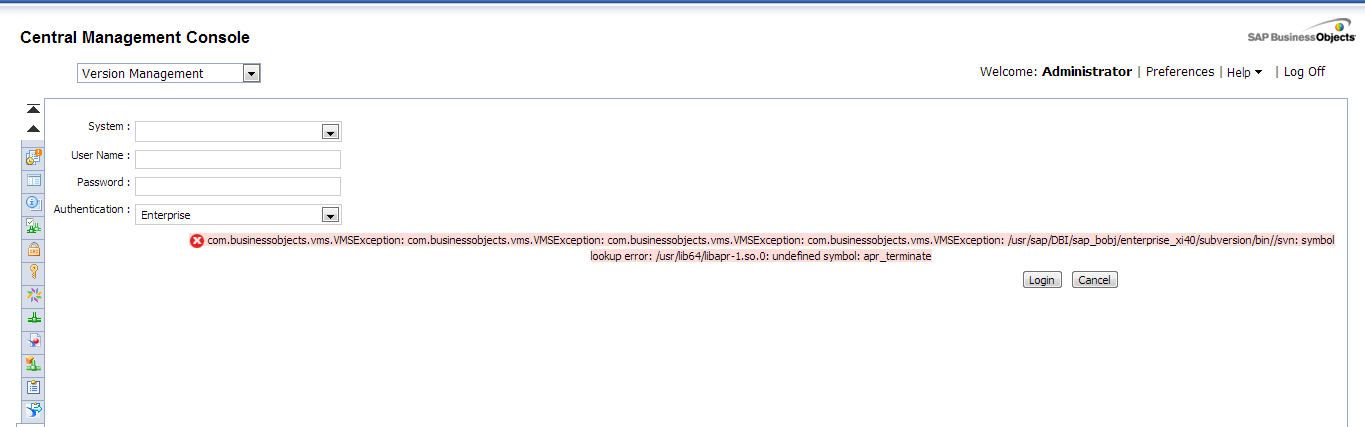Open the sidebar table-layout icon
Screen dimensions: 1365x427
(33, 180)
